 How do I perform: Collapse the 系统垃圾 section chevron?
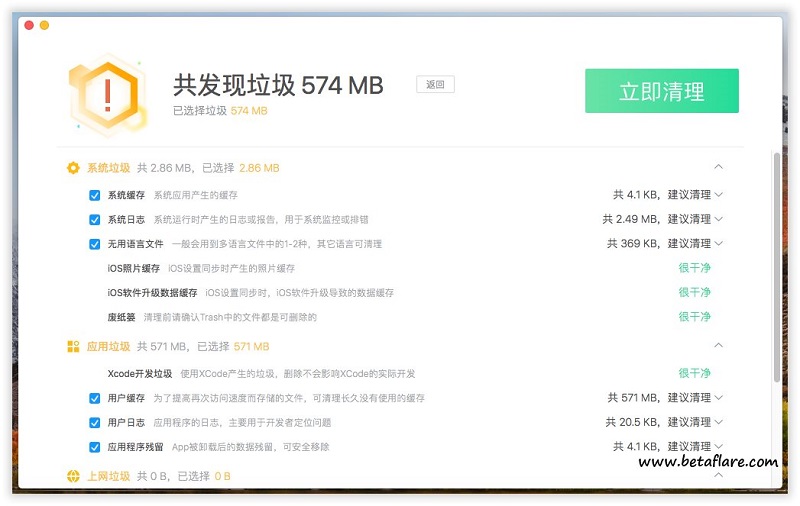pyautogui.click(x=718, y=167)
